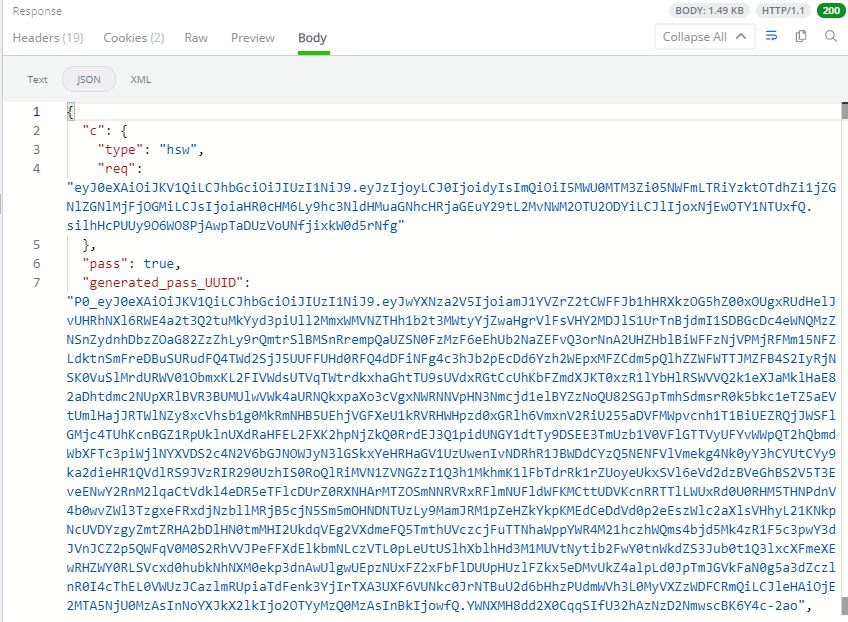Open the Raw response tab
The height and width of the screenshot is (622, 848).
[x=195, y=37]
